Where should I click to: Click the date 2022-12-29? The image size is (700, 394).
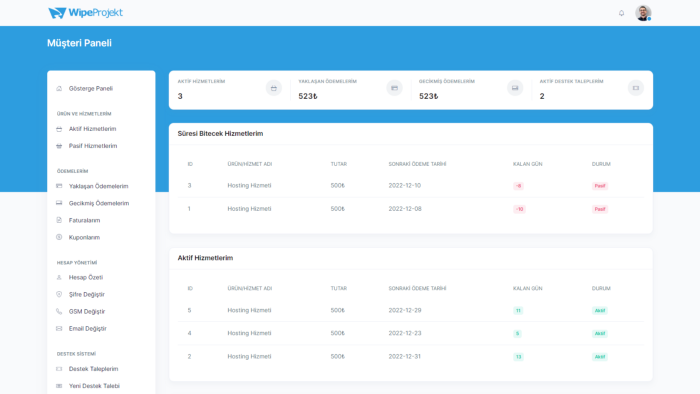405,310
